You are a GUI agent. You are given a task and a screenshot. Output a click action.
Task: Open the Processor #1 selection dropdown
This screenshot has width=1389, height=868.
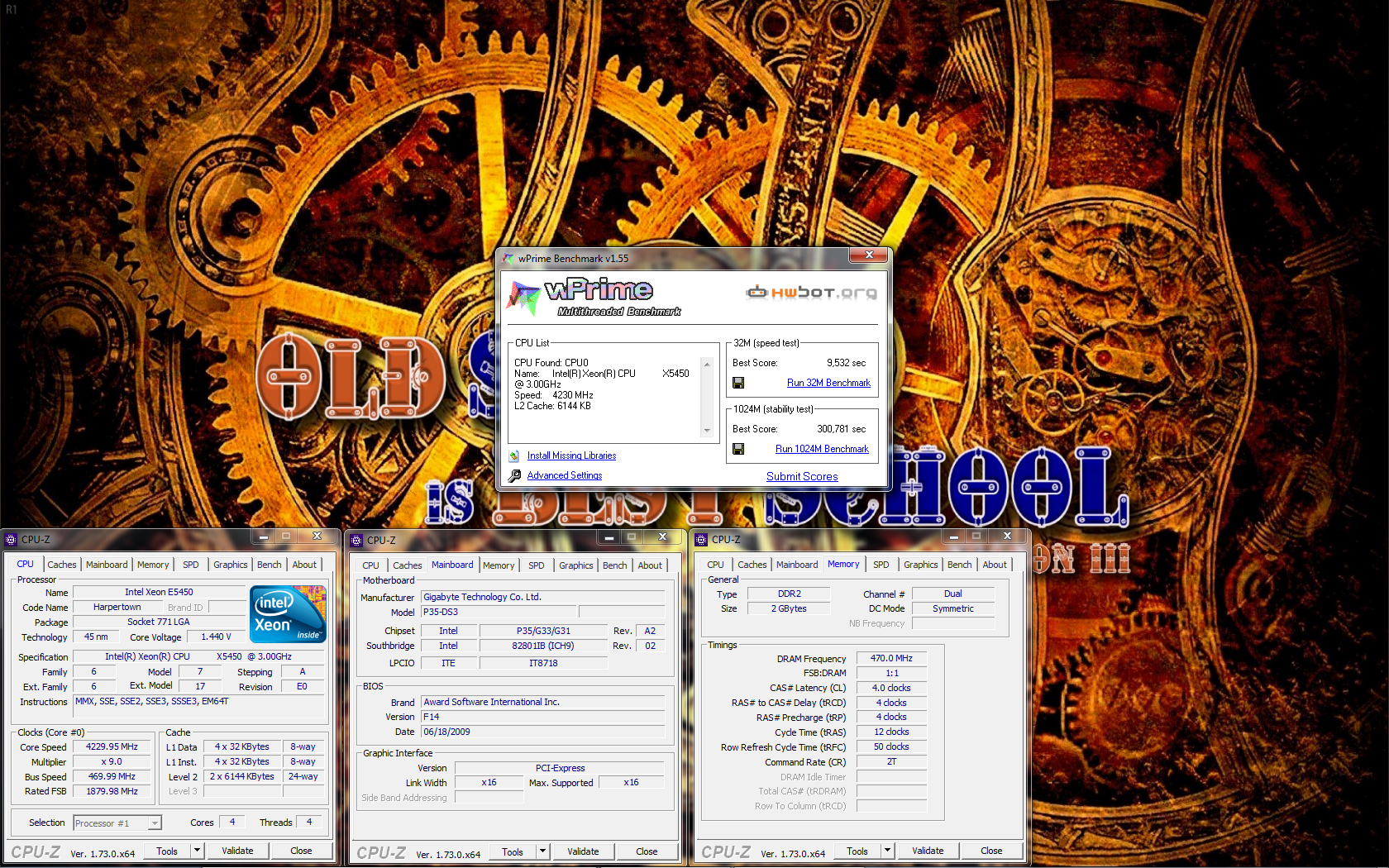click(x=155, y=823)
